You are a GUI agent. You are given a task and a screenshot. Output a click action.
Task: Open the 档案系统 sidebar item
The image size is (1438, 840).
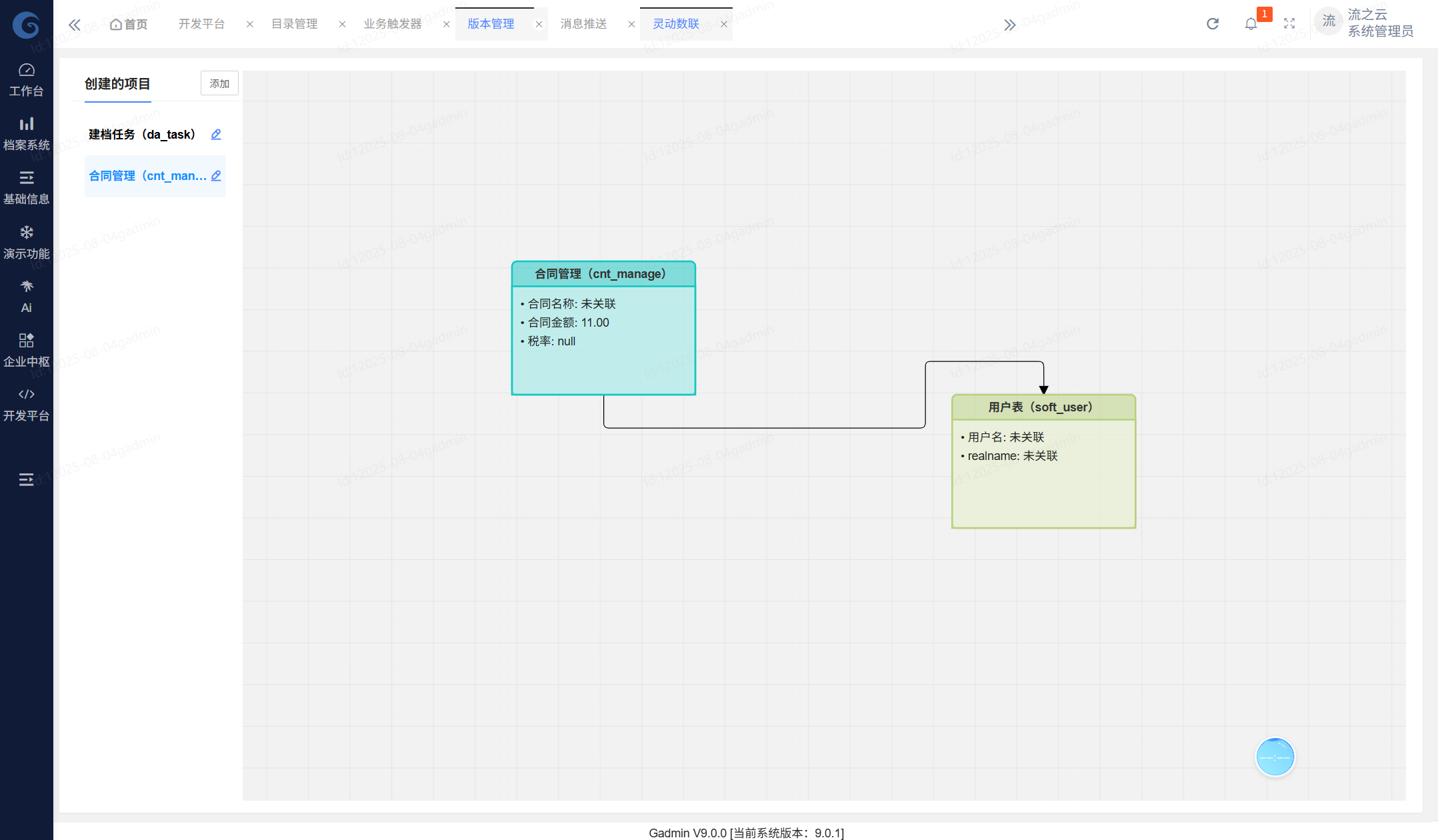click(26, 134)
